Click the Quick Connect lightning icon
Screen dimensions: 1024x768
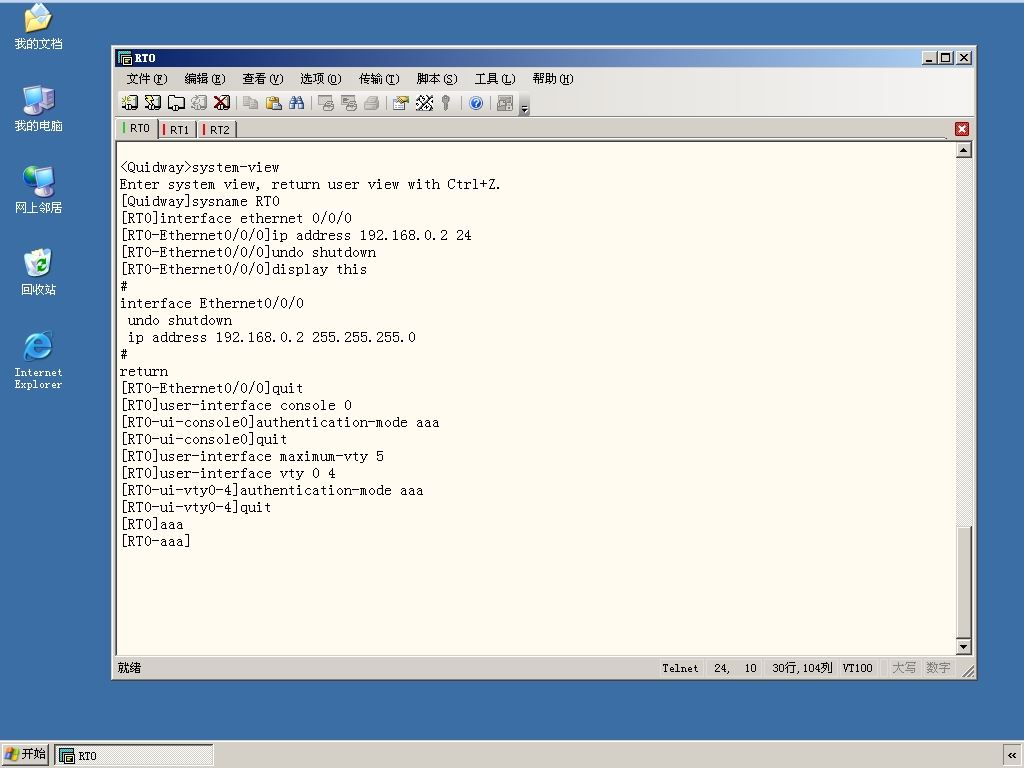point(153,103)
